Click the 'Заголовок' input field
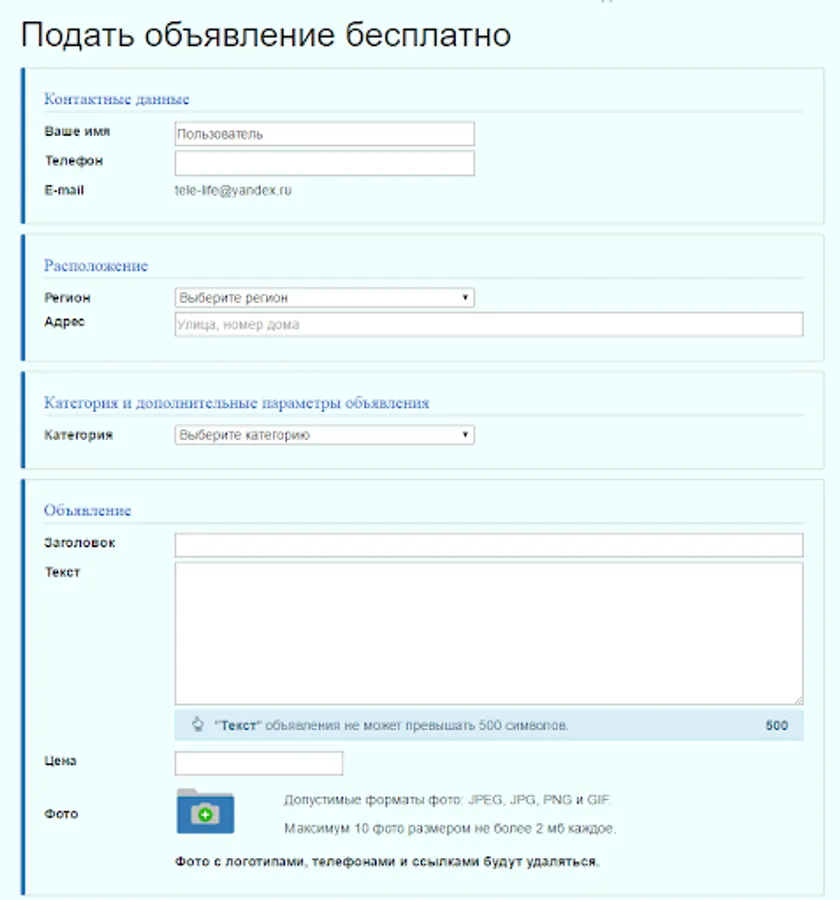840x900 pixels. pyautogui.click(x=489, y=545)
